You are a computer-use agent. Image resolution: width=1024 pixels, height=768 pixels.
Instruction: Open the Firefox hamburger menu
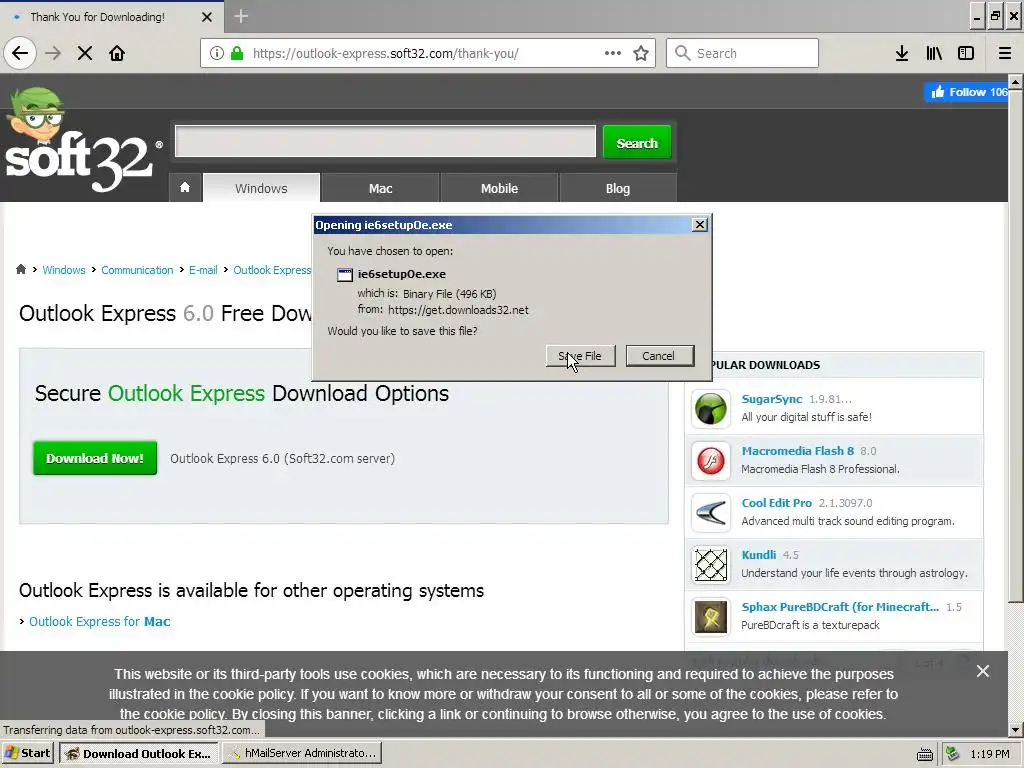[x=1004, y=53]
